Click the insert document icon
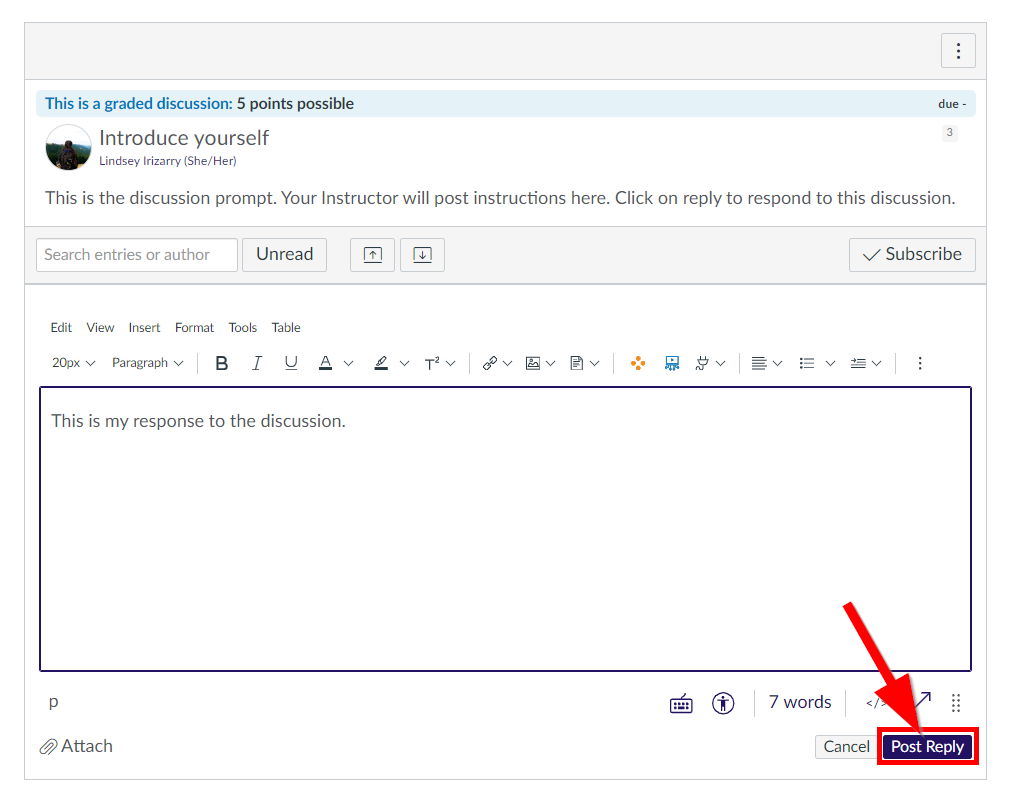1009x794 pixels. tap(577, 364)
